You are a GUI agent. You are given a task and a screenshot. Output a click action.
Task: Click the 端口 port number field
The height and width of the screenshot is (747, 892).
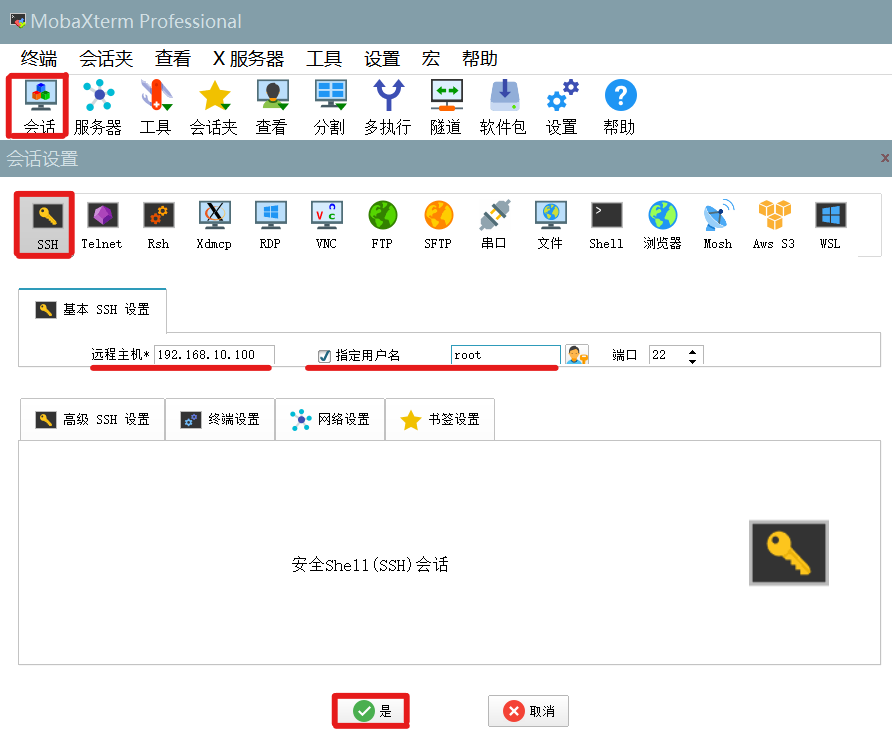tap(668, 355)
